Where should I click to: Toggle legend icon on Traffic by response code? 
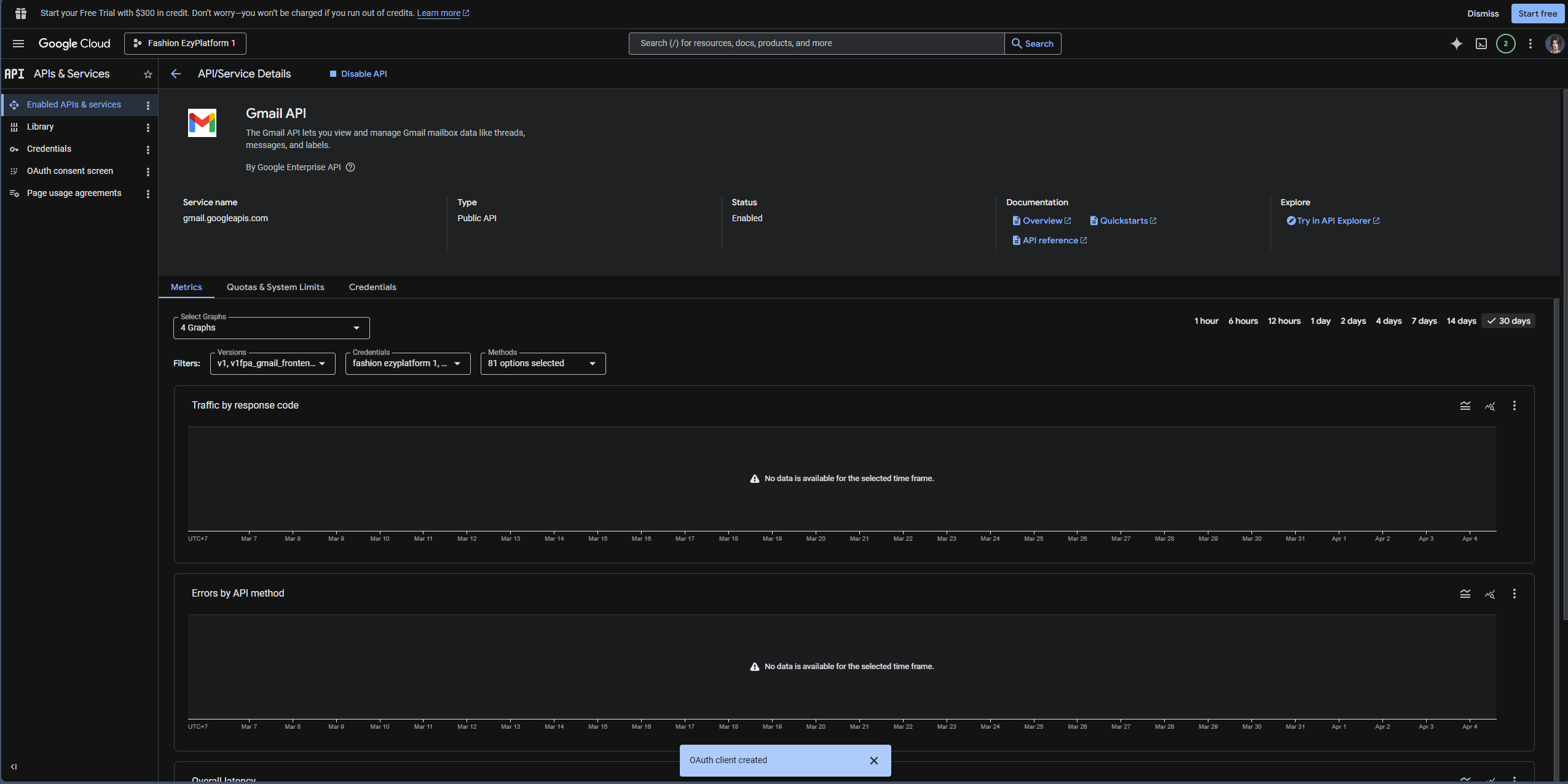coord(1465,406)
